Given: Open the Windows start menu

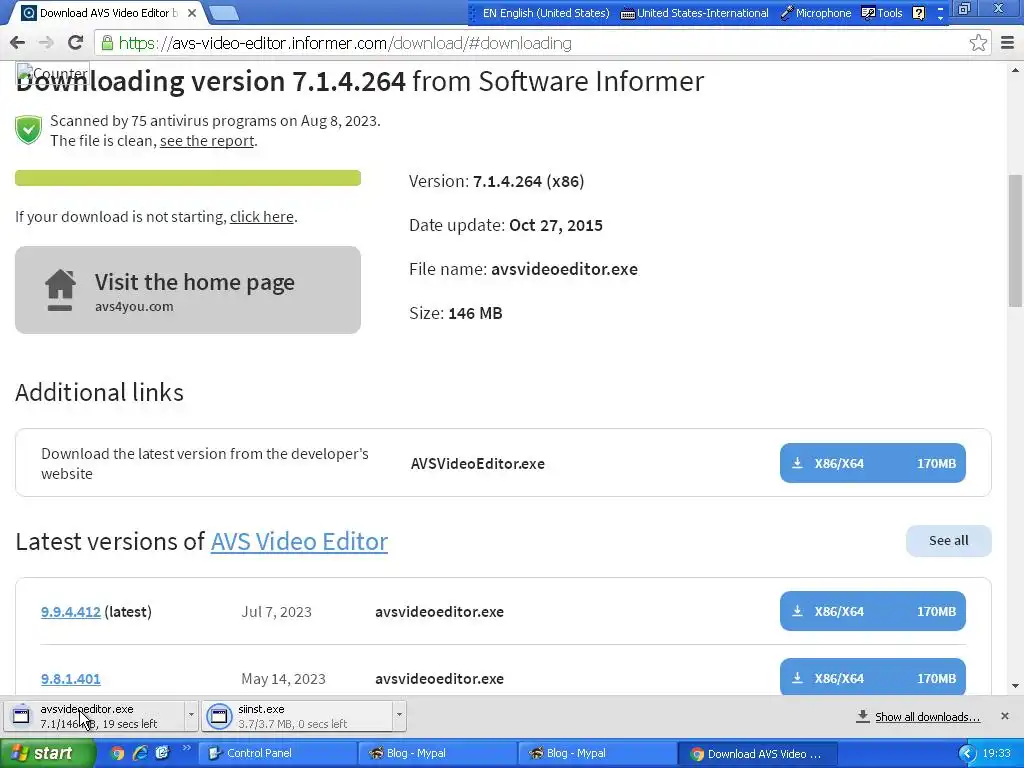Looking at the screenshot, I should (x=47, y=754).
